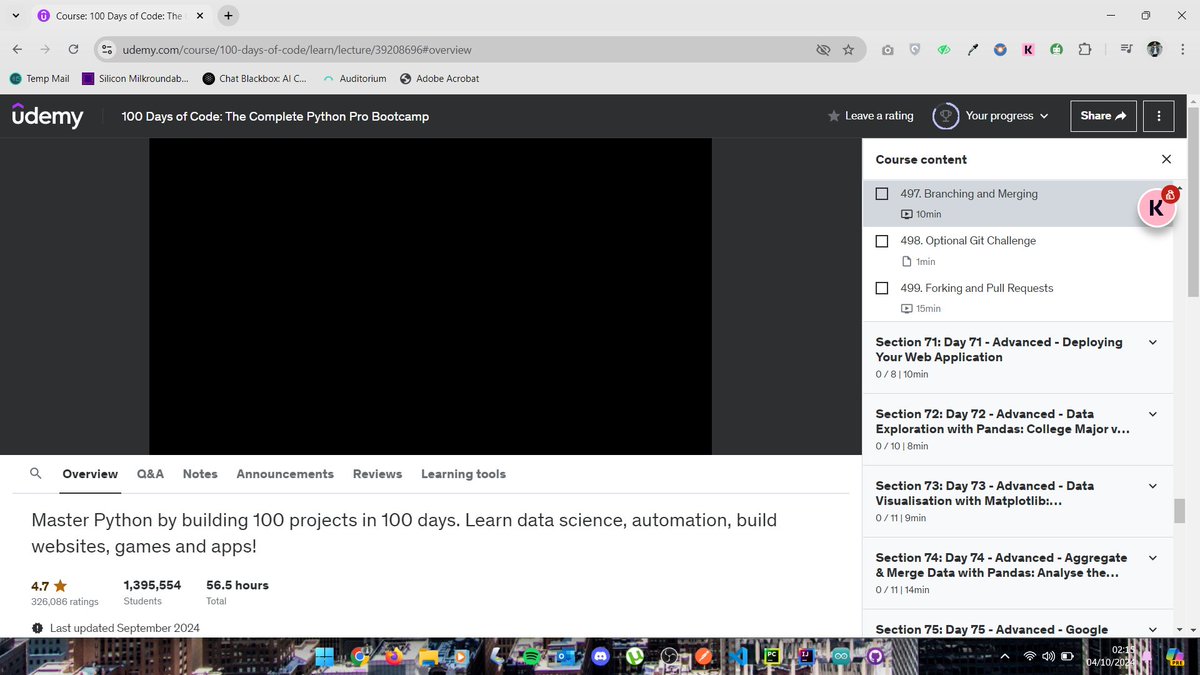Open lecture 497. Branching and Merging
Viewport: 1200px width, 675px height.
point(969,194)
